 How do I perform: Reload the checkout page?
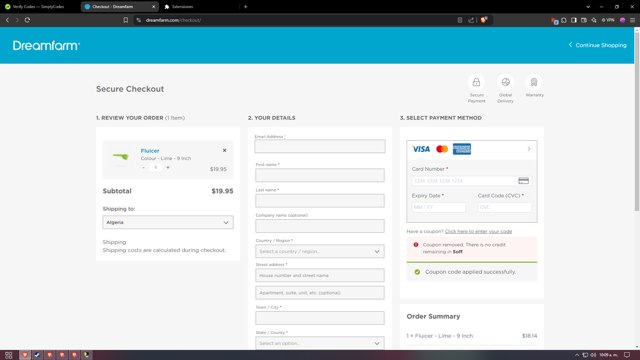tap(27, 20)
